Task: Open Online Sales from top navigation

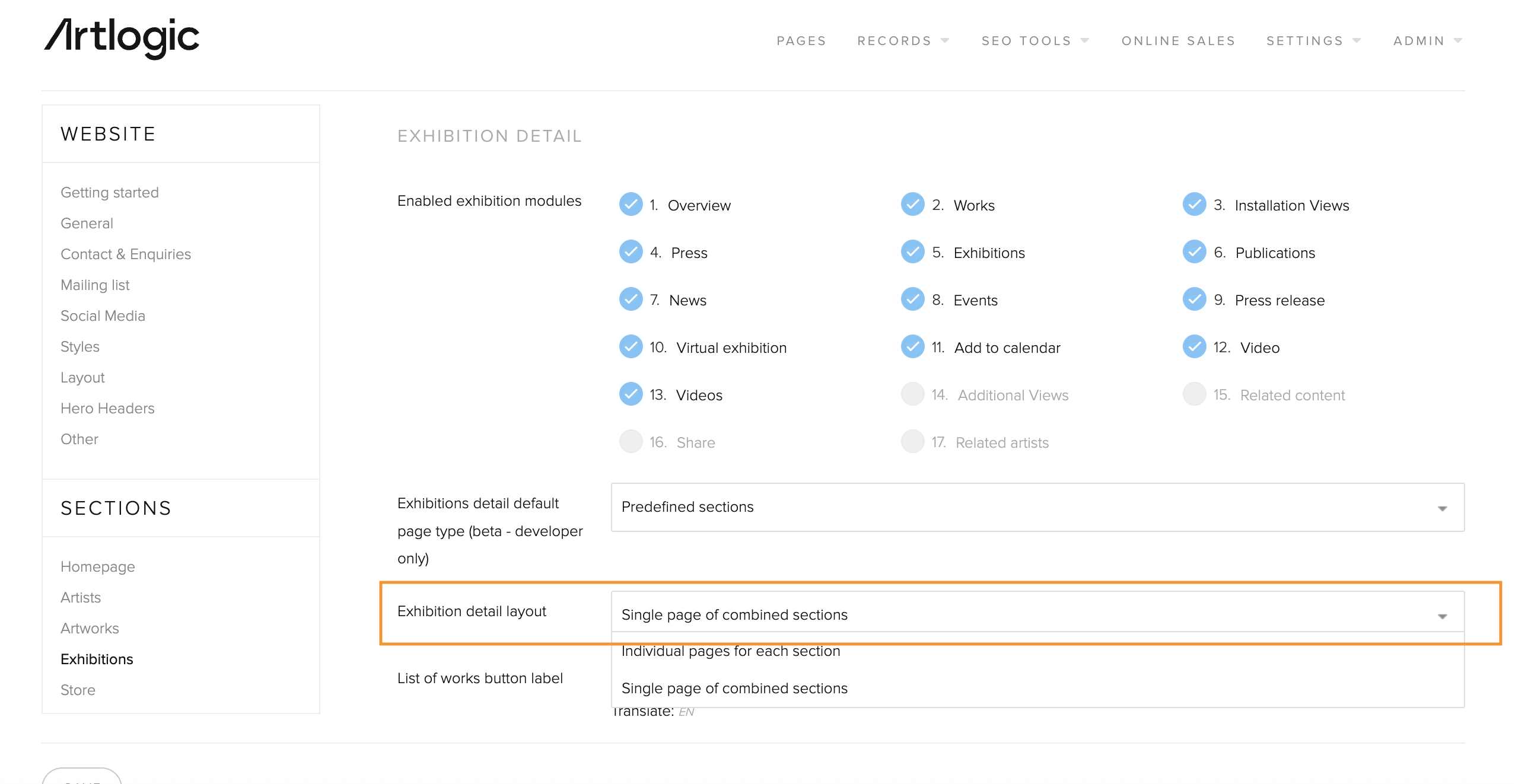Action: tap(1178, 40)
